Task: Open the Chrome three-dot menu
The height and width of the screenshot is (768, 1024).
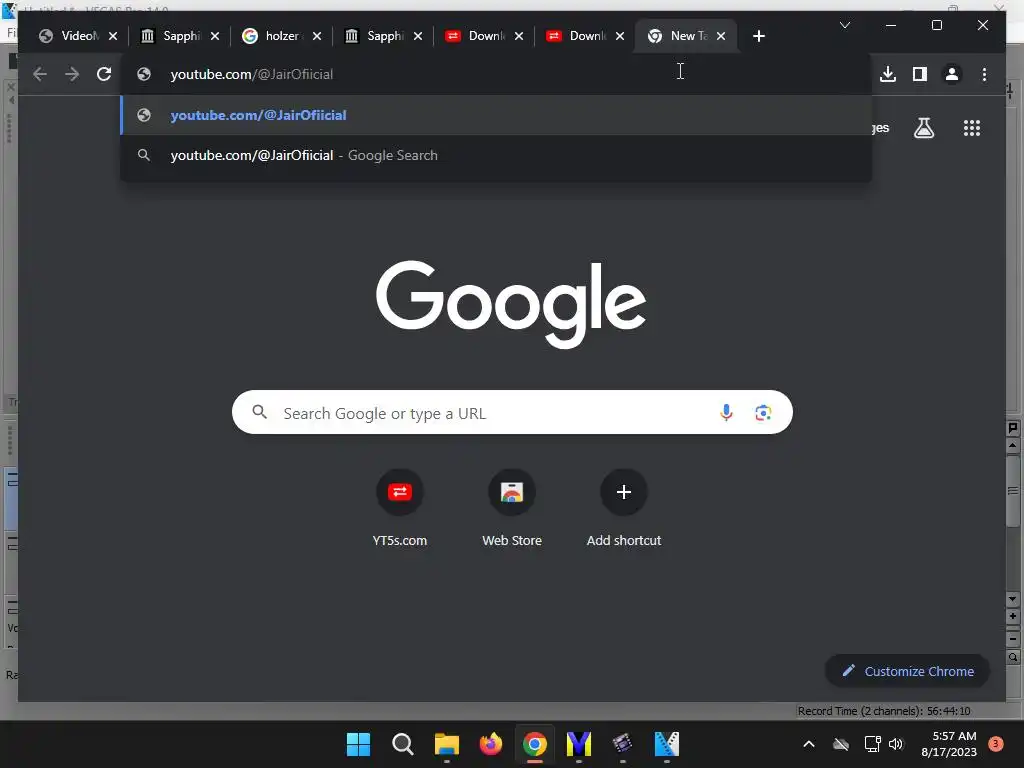Action: 984,74
